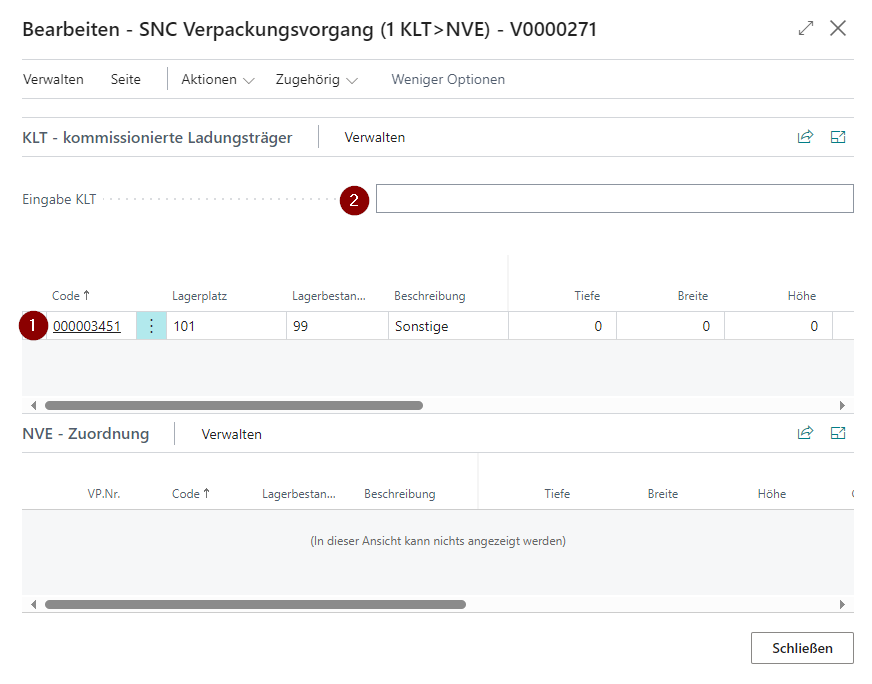This screenshot has width=872, height=684.
Task: Open the Aktionen dropdown menu
Action: click(x=217, y=80)
